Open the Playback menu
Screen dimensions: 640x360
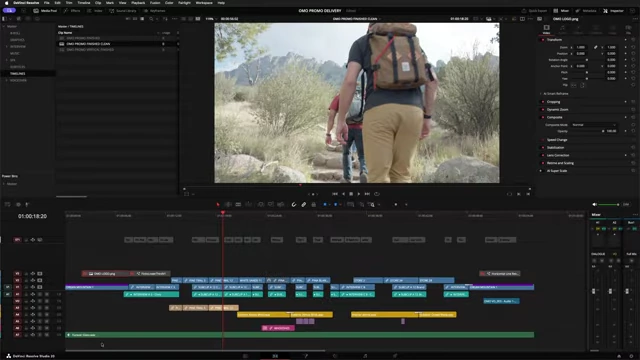click(138, 3)
